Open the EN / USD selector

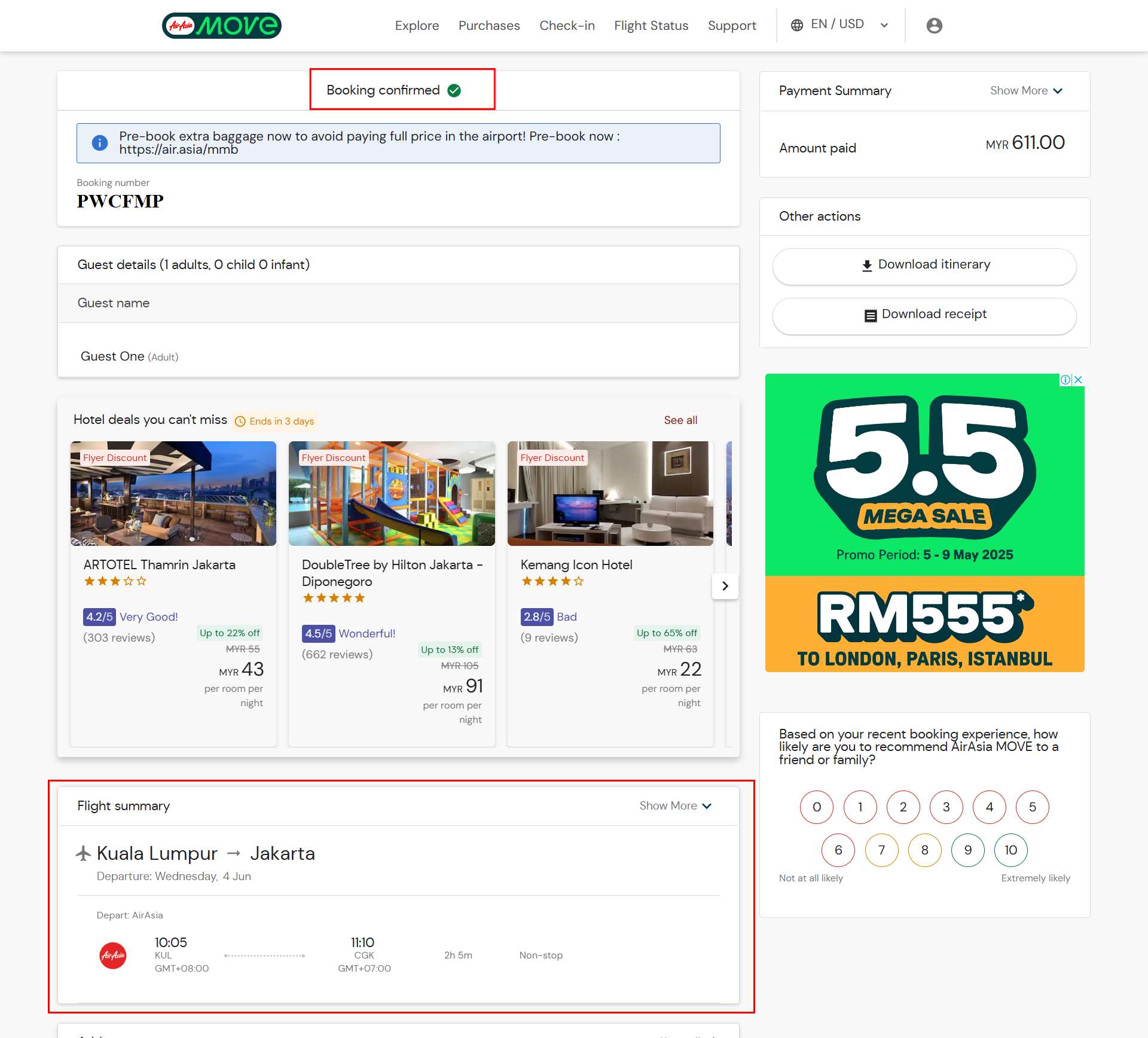click(837, 25)
